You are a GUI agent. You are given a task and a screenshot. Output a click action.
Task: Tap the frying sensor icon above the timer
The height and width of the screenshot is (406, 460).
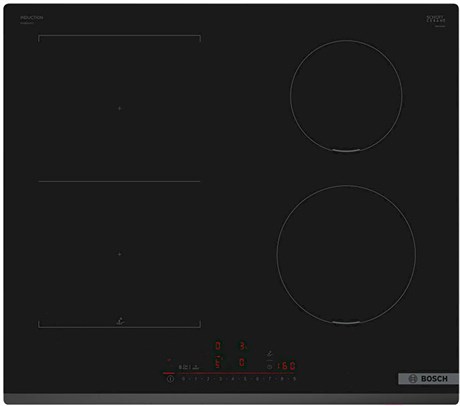(x=269, y=354)
